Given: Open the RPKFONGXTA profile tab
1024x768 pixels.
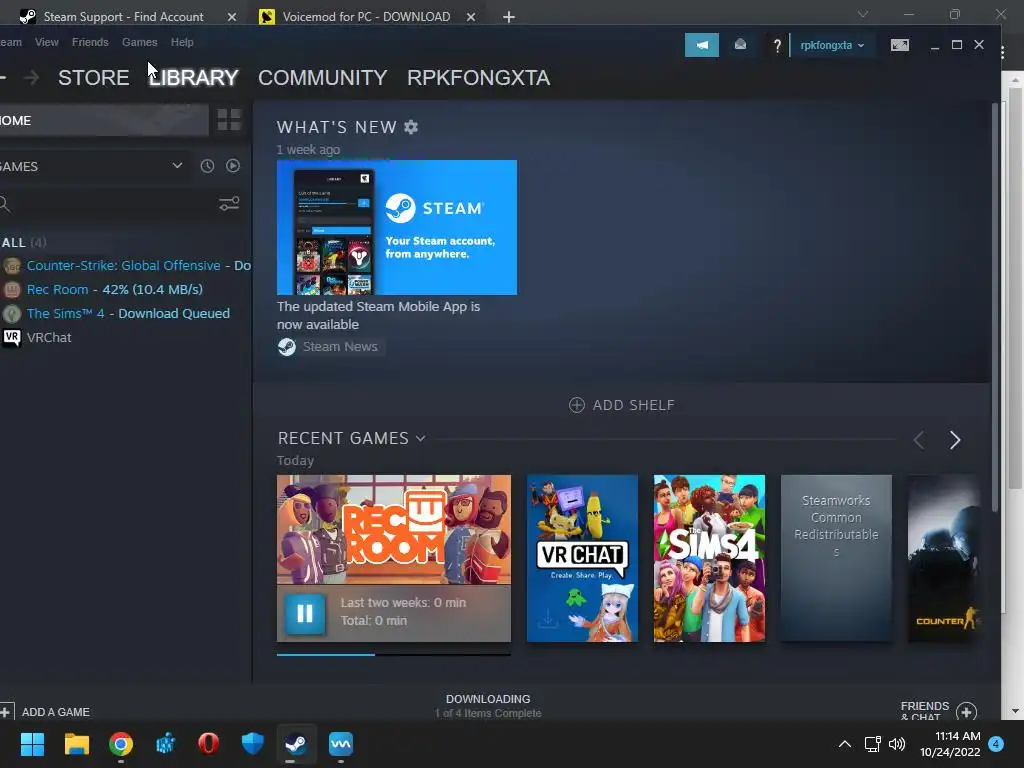Looking at the screenshot, I should pyautogui.click(x=479, y=78).
